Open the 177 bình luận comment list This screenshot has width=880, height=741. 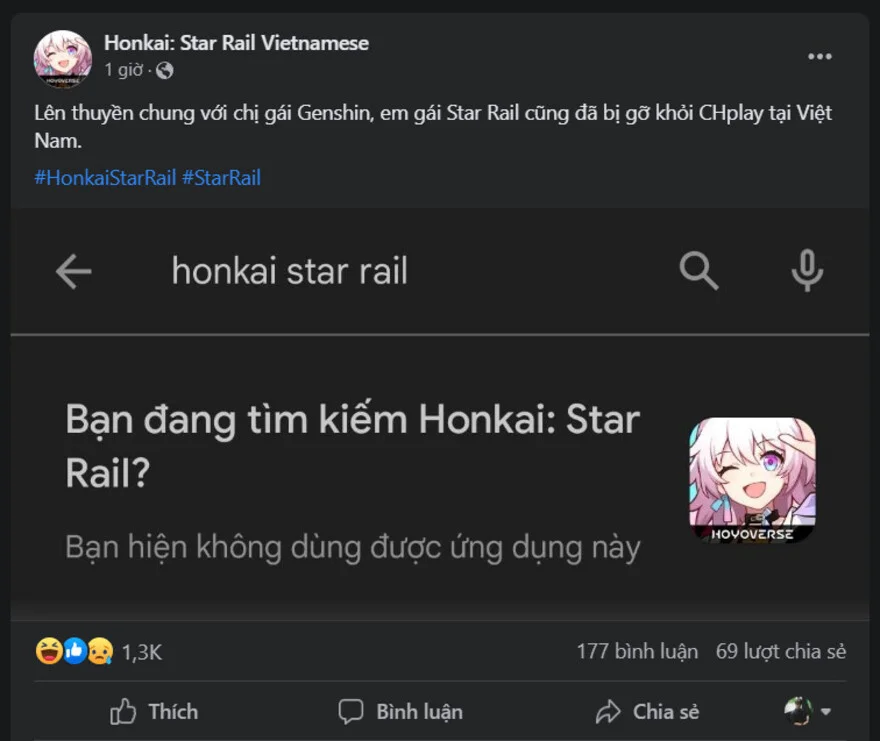point(636,650)
